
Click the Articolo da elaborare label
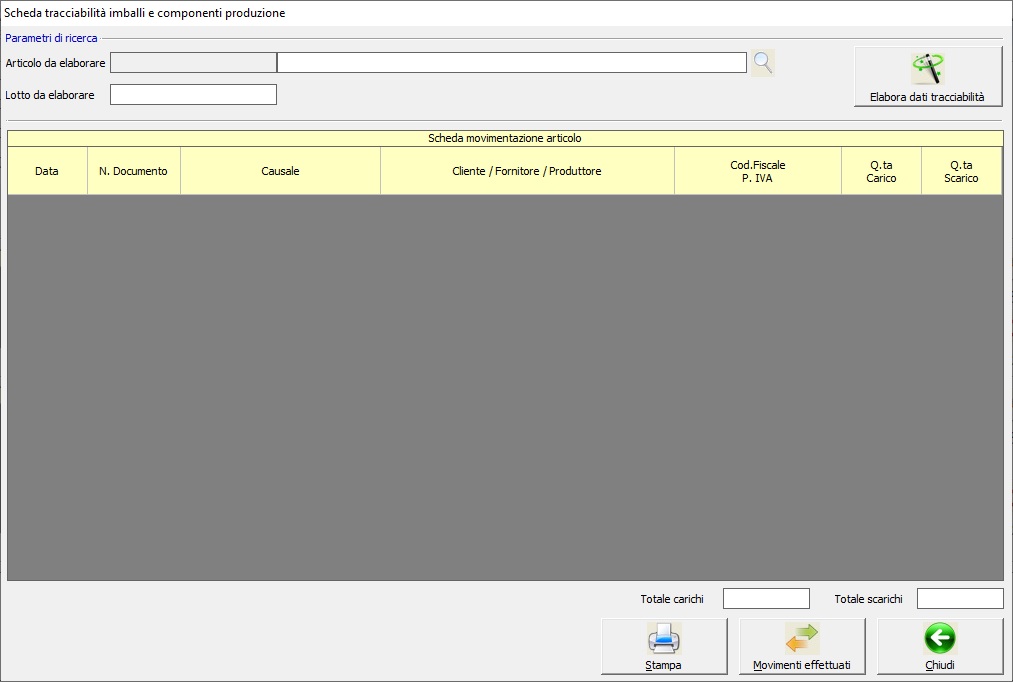[x=56, y=63]
